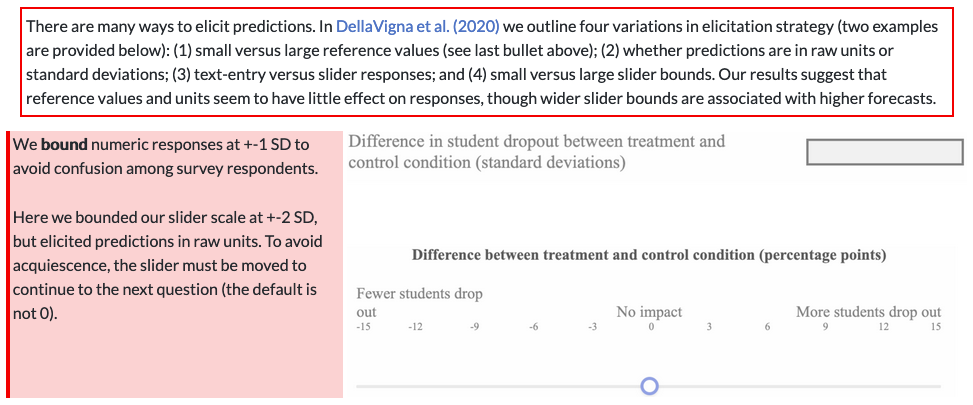Screen dimensions: 973x405
Task: Click the -15 tick label on slider scale
Action: click(363, 327)
